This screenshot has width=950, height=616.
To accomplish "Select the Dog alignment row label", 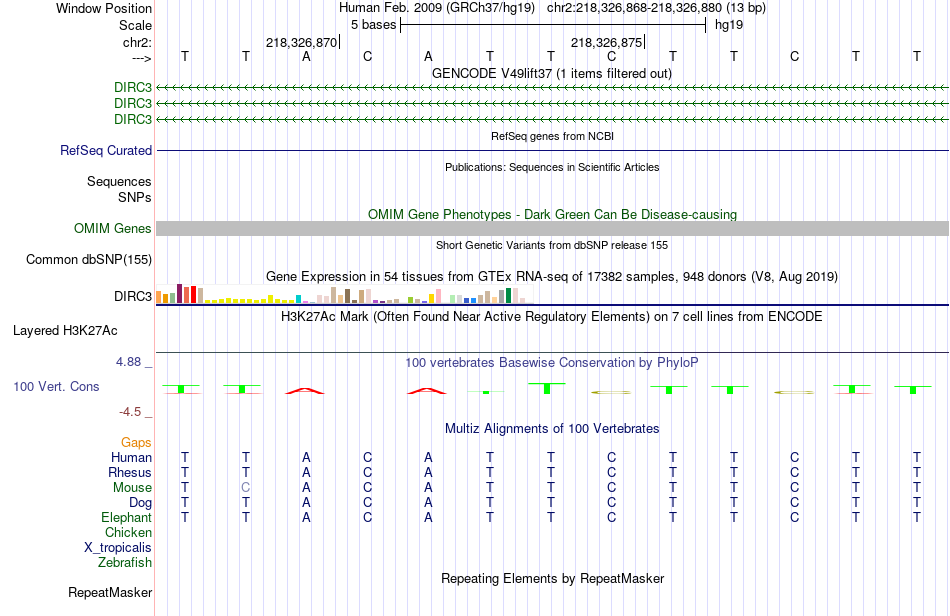I will (x=140, y=503).
